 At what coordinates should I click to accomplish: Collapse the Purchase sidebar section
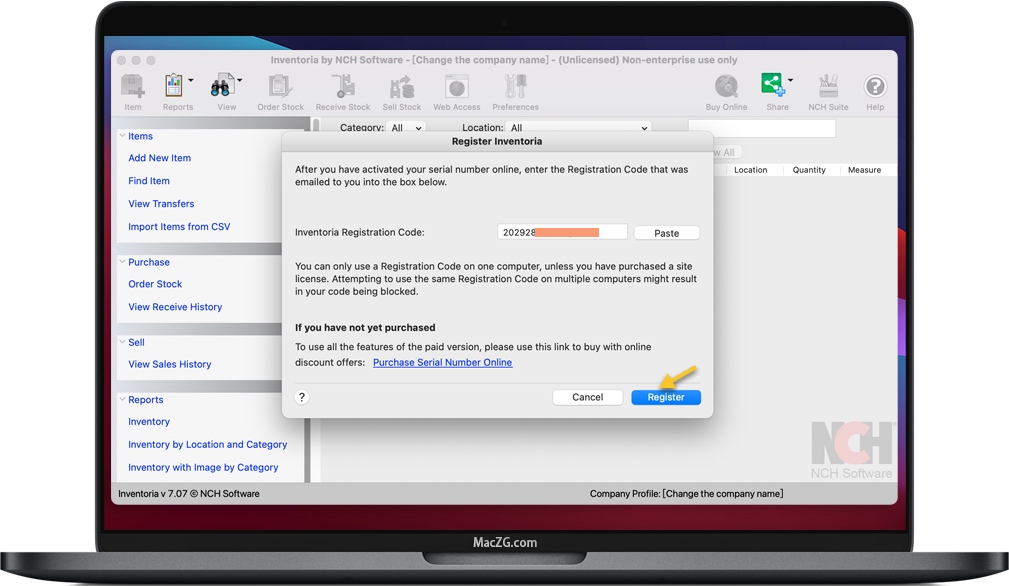[122, 262]
